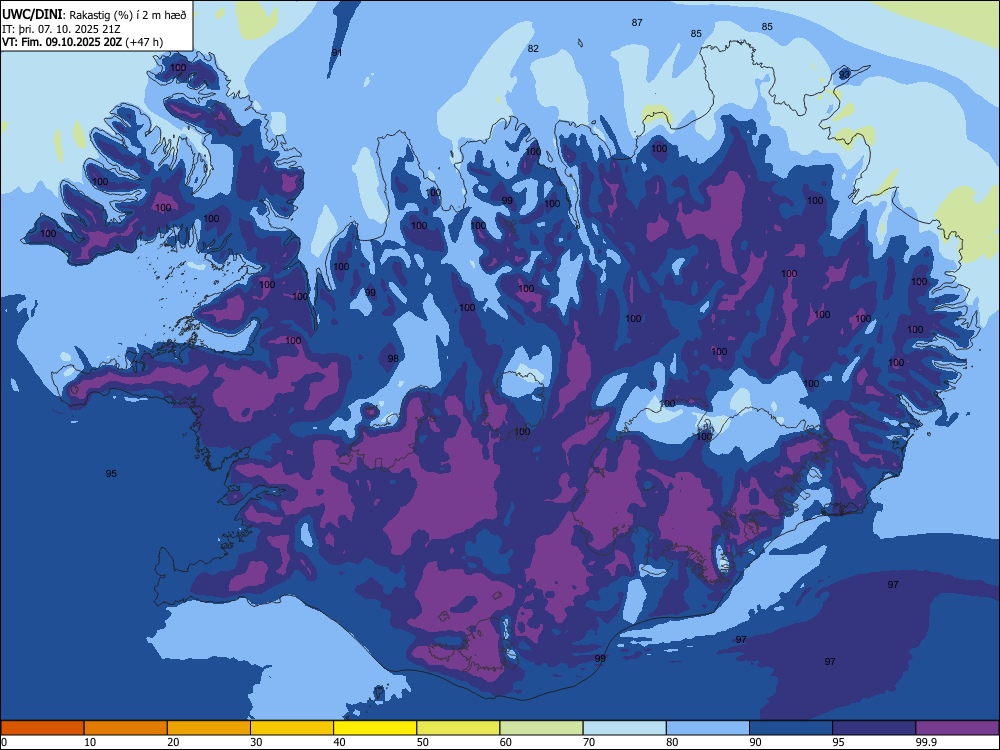Click the legend label 90
Screen dimensions: 1000x750
pos(755,742)
